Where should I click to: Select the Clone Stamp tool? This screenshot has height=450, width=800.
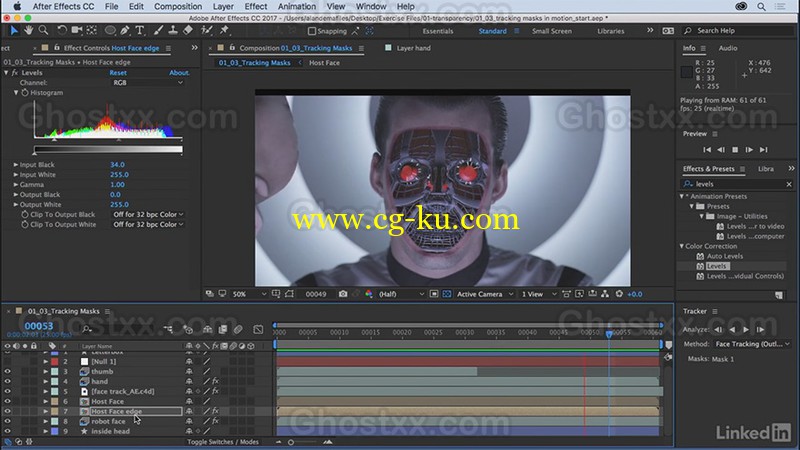[173, 31]
